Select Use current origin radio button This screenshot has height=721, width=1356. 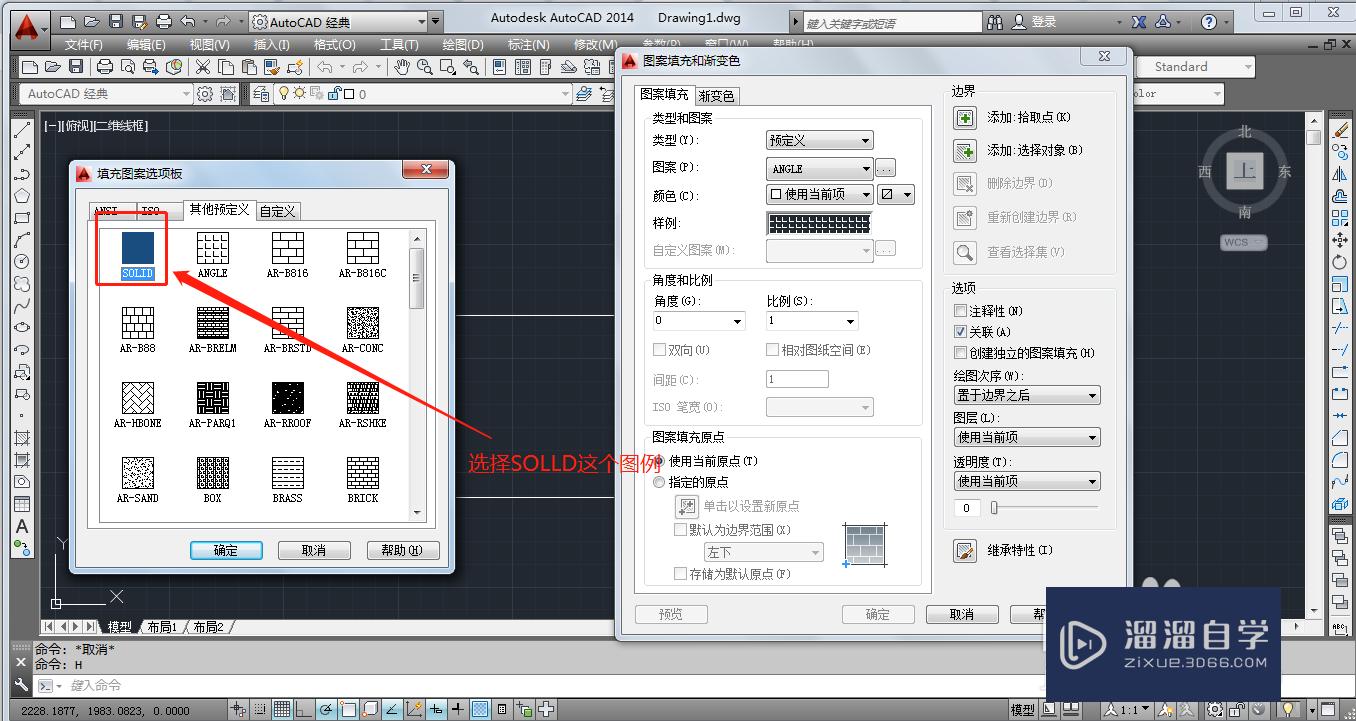659,461
